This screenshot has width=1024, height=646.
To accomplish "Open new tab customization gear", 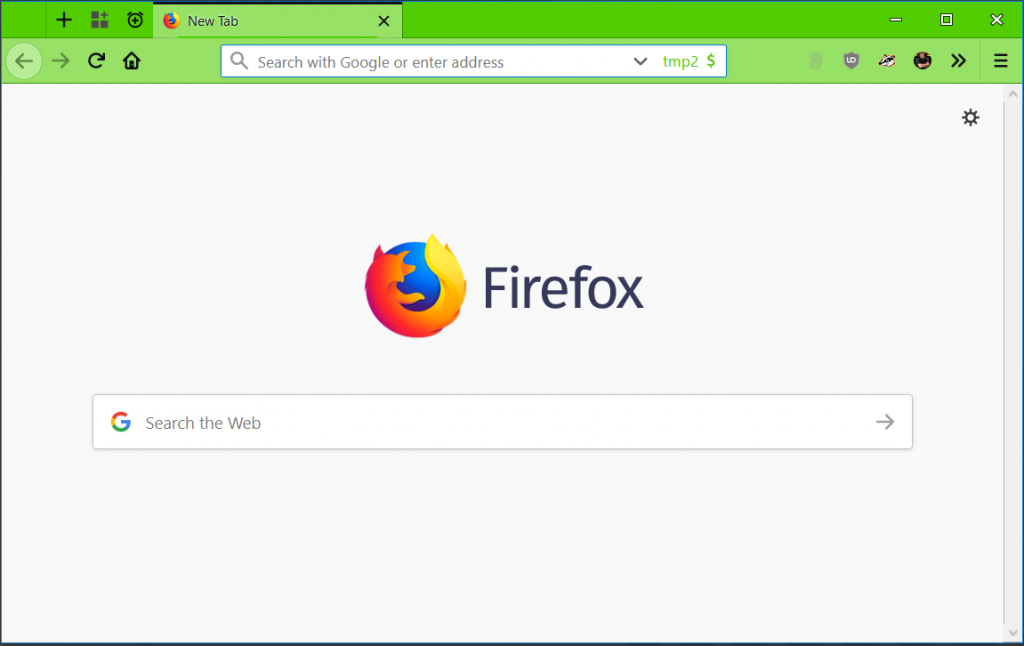I will pos(970,118).
